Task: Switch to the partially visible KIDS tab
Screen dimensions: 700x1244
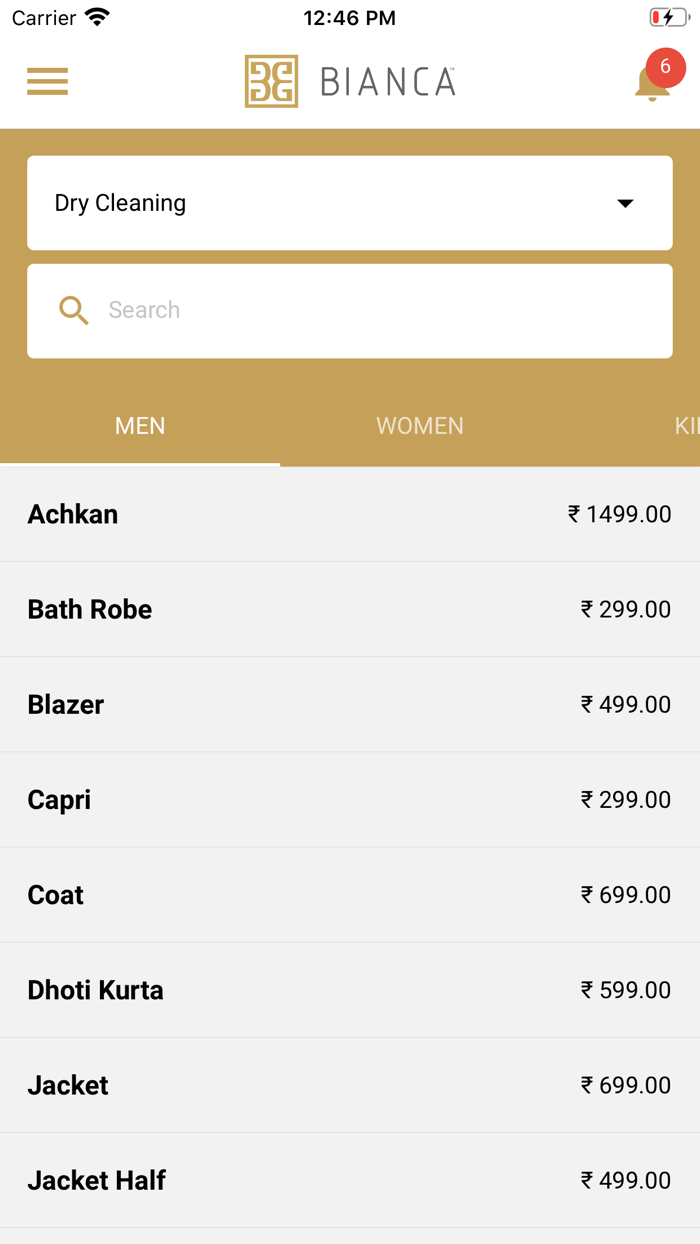Action: 686,426
